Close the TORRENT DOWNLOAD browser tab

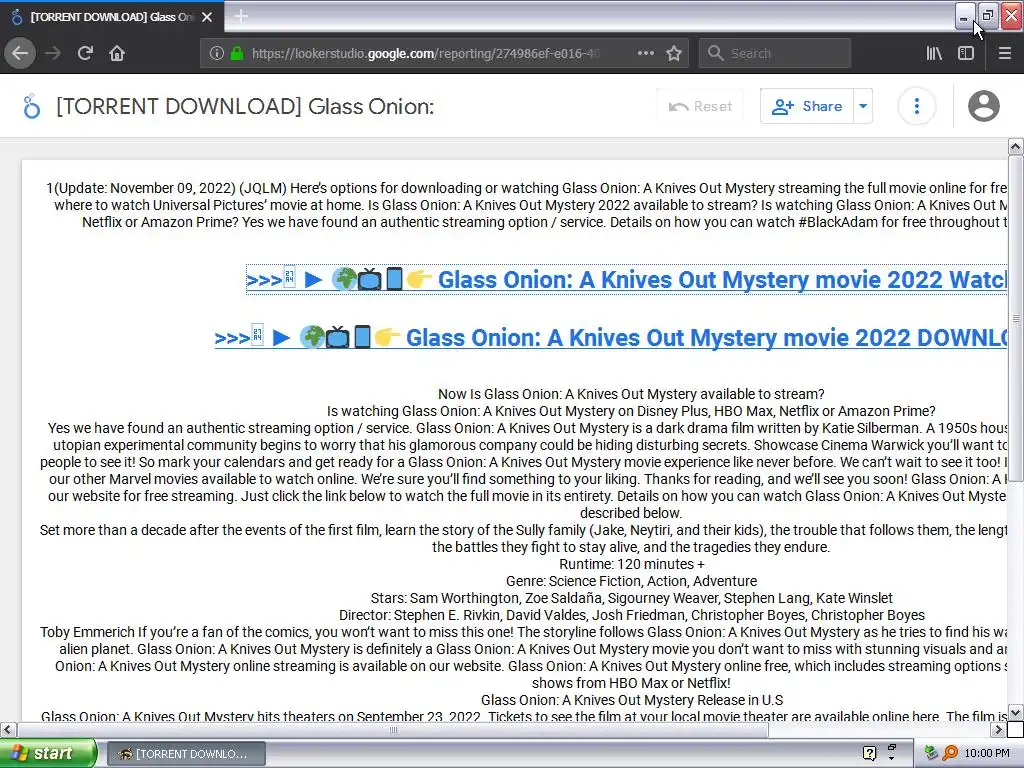pos(207,17)
